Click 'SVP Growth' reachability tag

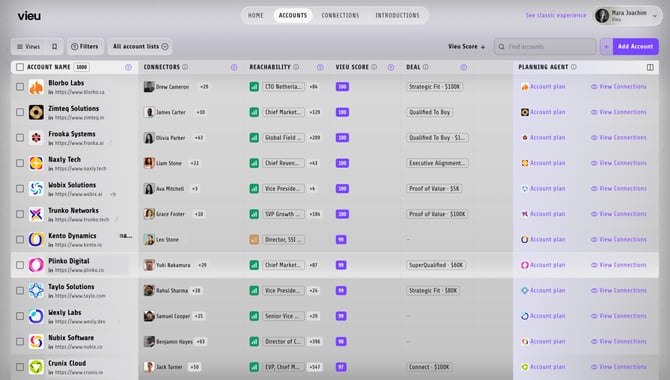coord(283,214)
